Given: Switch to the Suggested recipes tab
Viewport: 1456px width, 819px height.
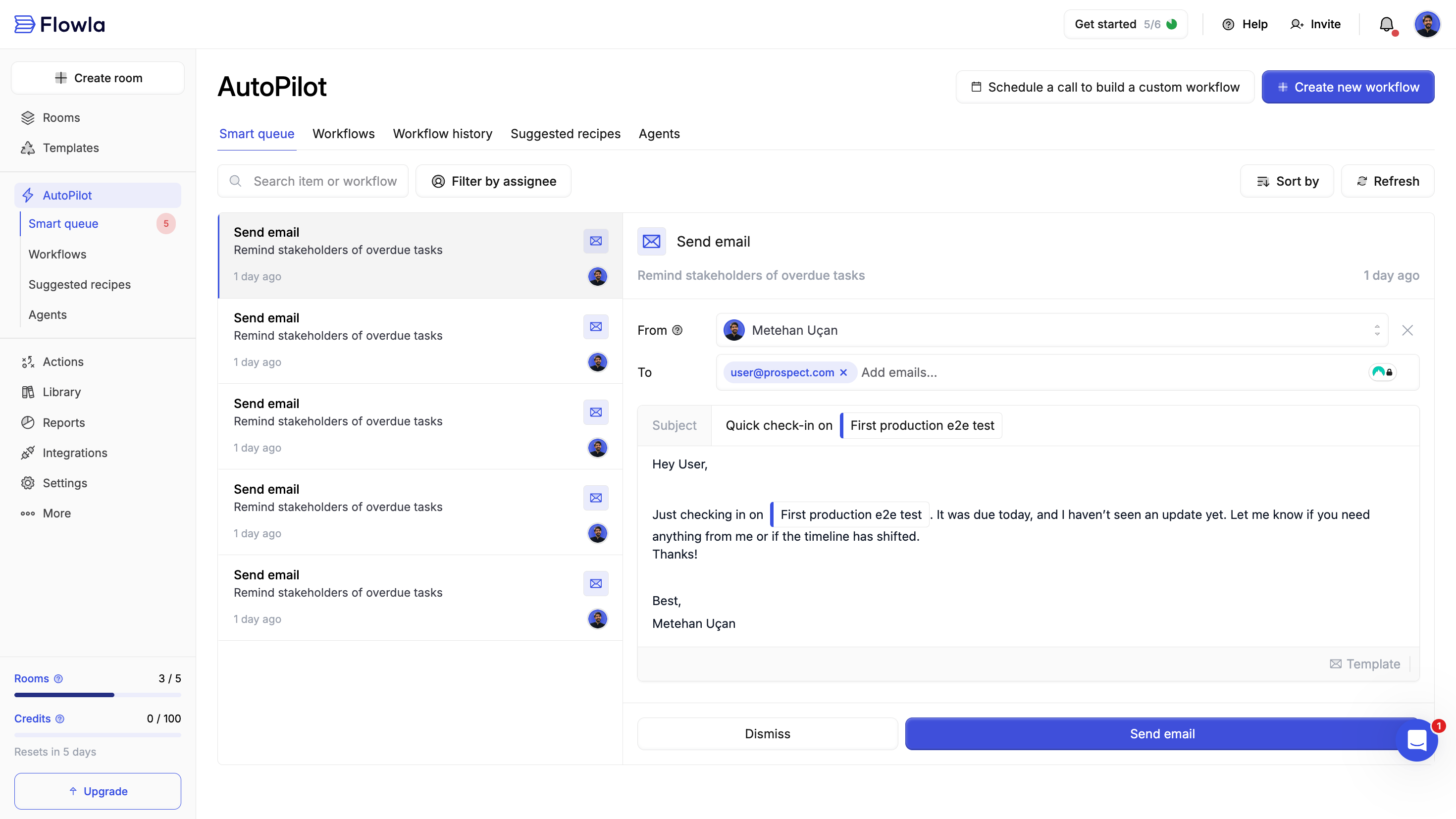Looking at the screenshot, I should pyautogui.click(x=565, y=134).
